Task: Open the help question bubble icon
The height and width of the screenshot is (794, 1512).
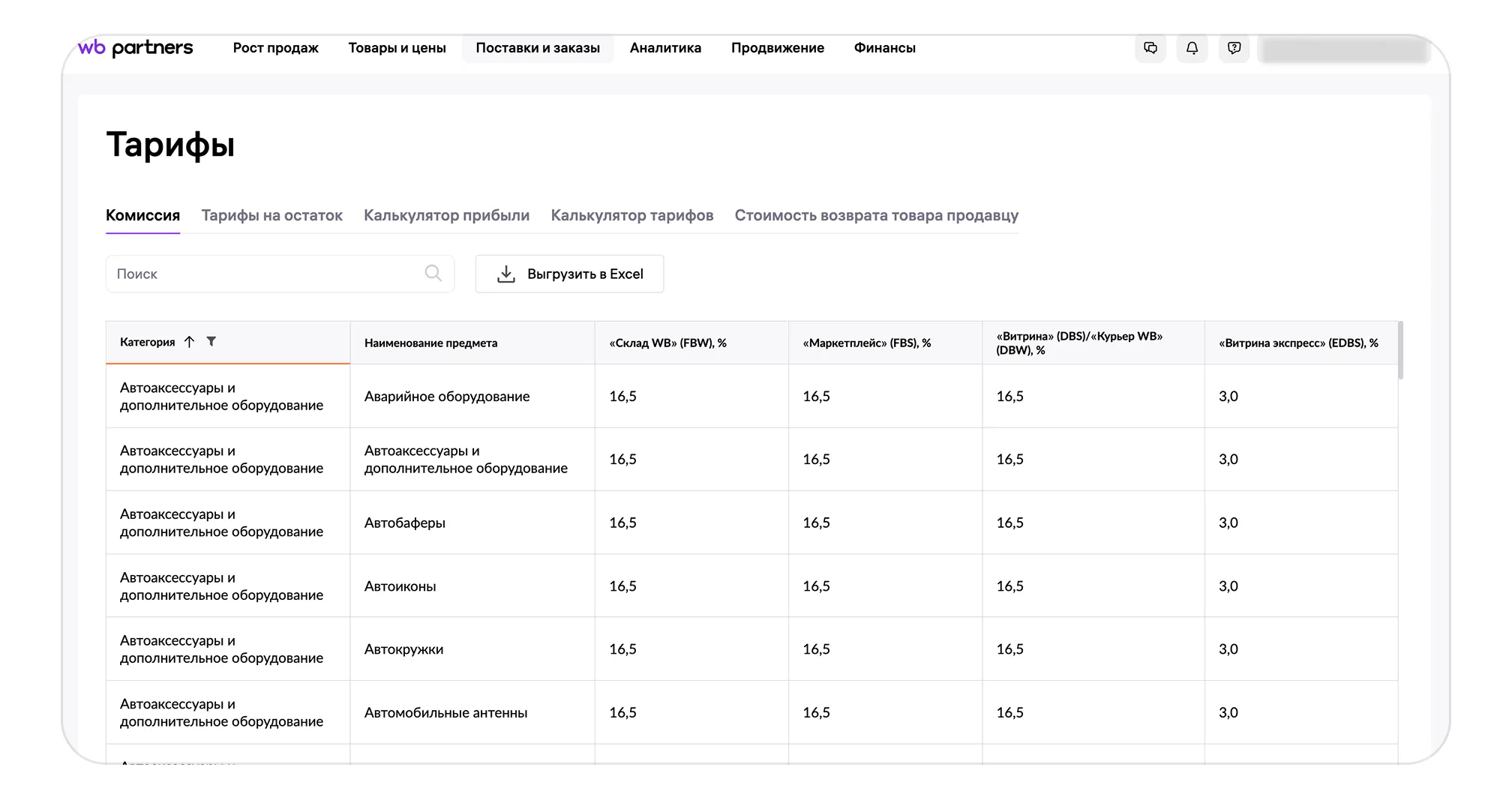Action: pos(1234,48)
